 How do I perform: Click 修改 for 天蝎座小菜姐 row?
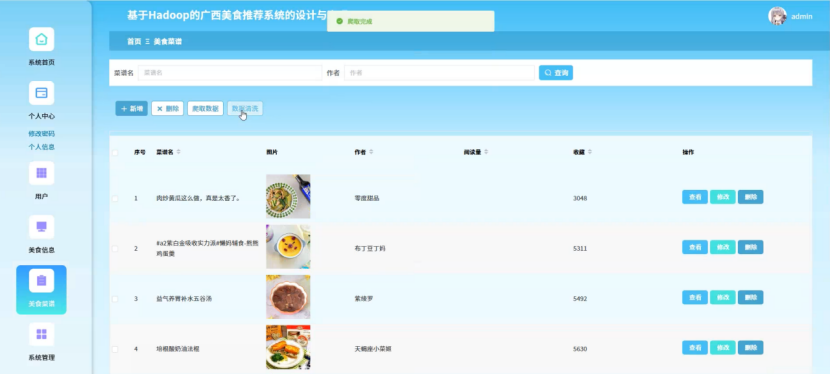pyautogui.click(x=723, y=348)
